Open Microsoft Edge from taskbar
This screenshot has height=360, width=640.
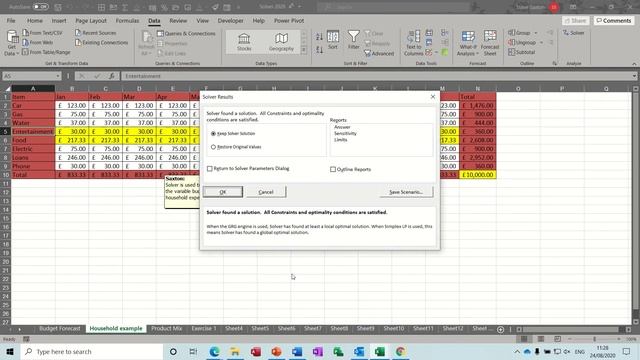click(x=214, y=351)
